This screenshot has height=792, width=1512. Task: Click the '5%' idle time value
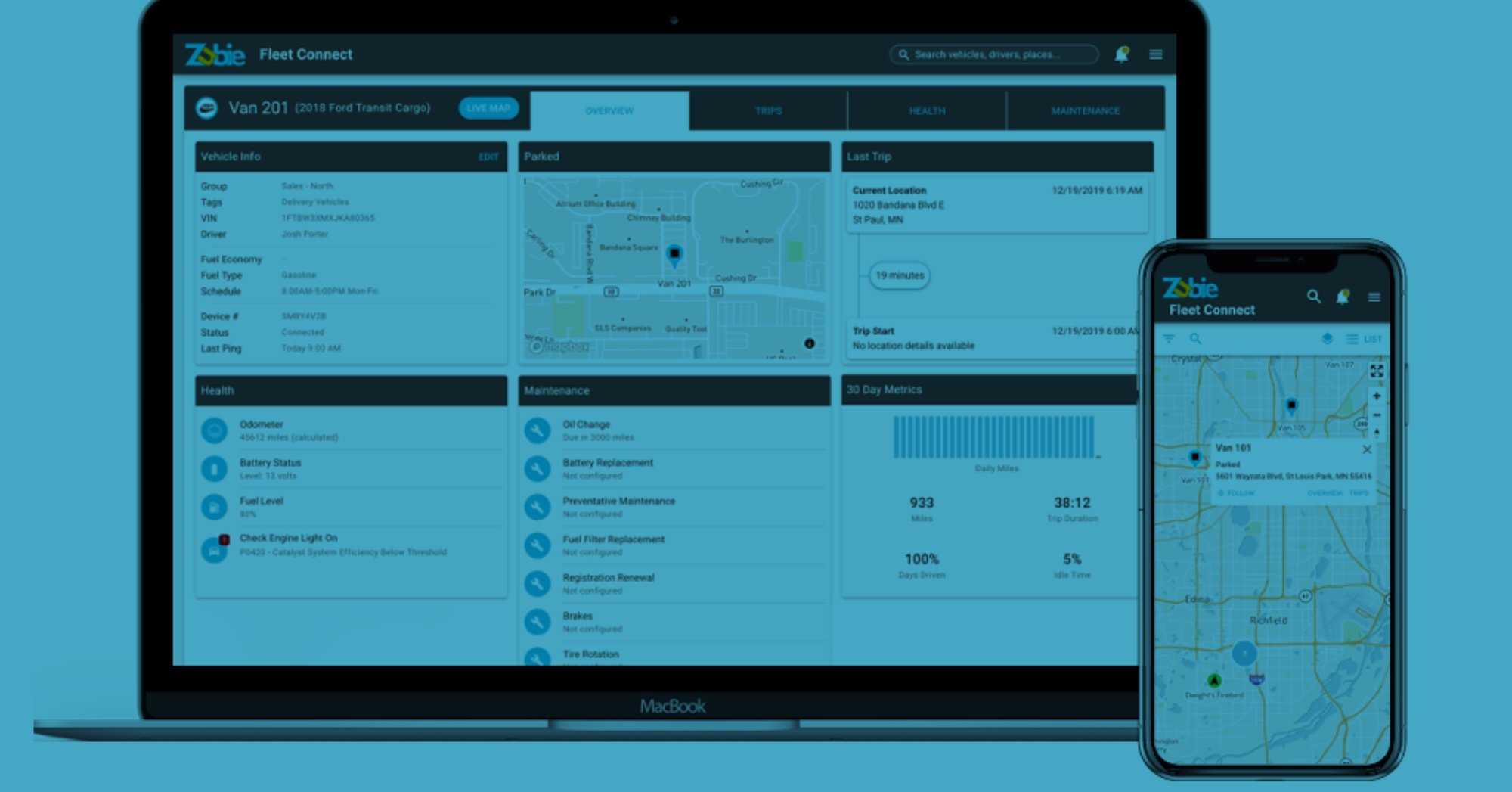coord(1072,559)
